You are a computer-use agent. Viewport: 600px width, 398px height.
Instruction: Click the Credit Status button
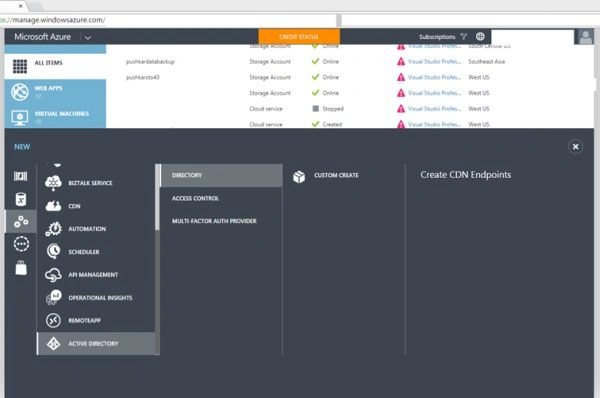(299, 37)
